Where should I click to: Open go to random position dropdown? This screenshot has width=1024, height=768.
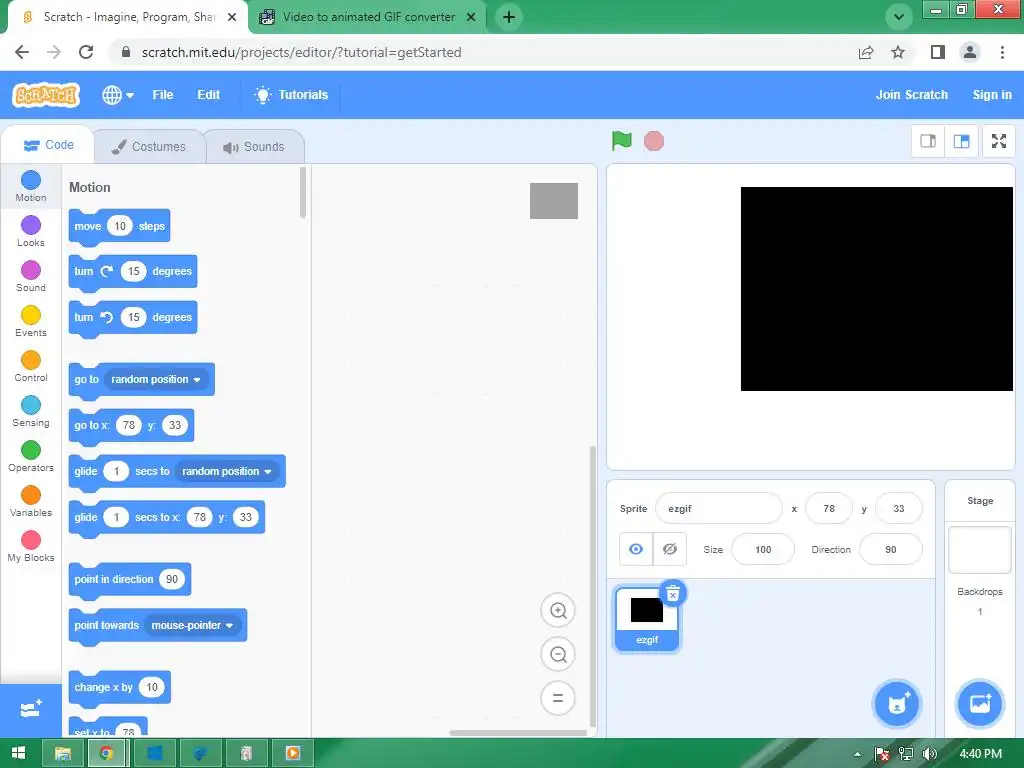156,379
